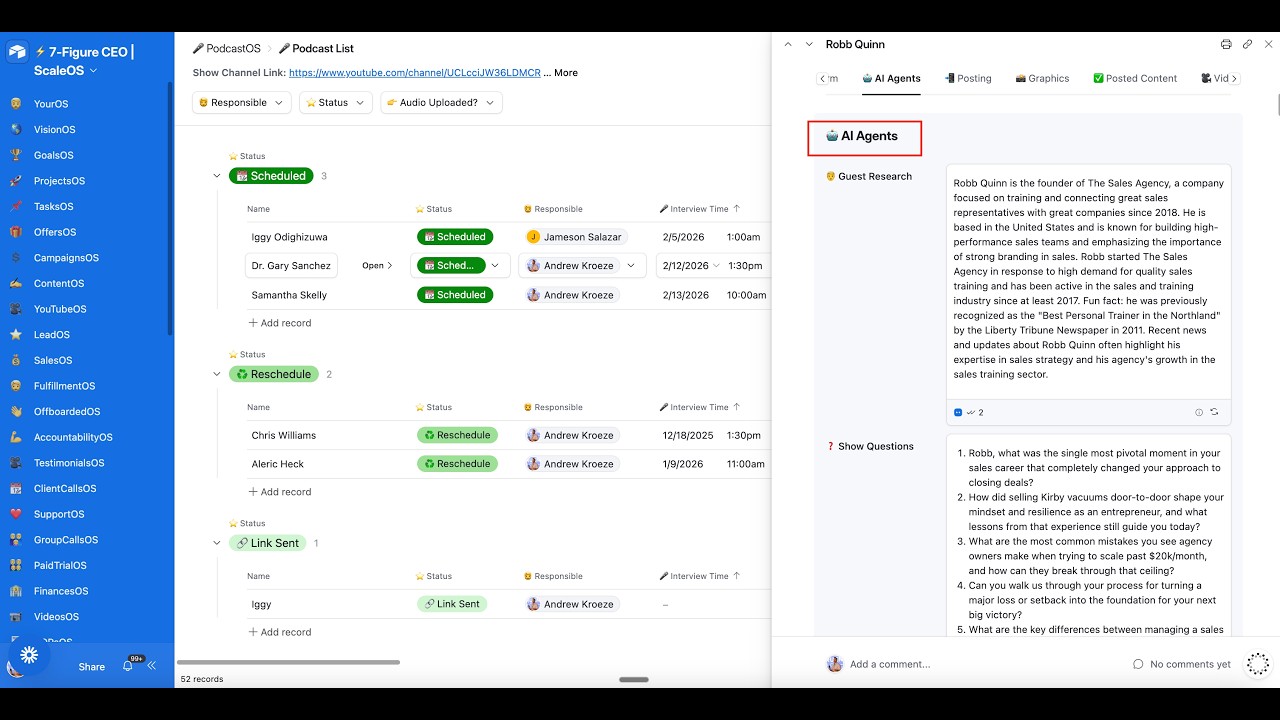Open OffersOS gift item in sidebar
Image resolution: width=1280 pixels, height=720 pixels.
tap(54, 232)
